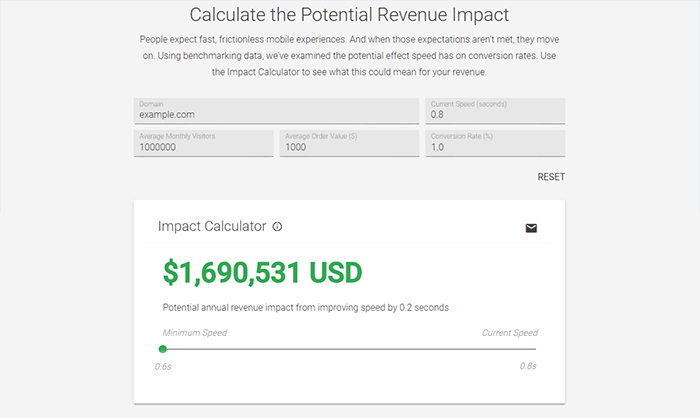
Task: Click the Calculate the Potential Revenue Impact heading
Action: click(x=349, y=15)
